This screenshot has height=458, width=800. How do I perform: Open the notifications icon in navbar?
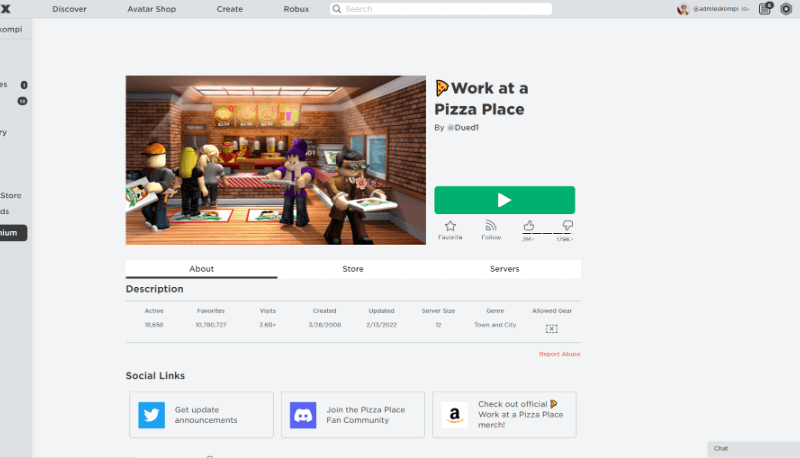(765, 9)
